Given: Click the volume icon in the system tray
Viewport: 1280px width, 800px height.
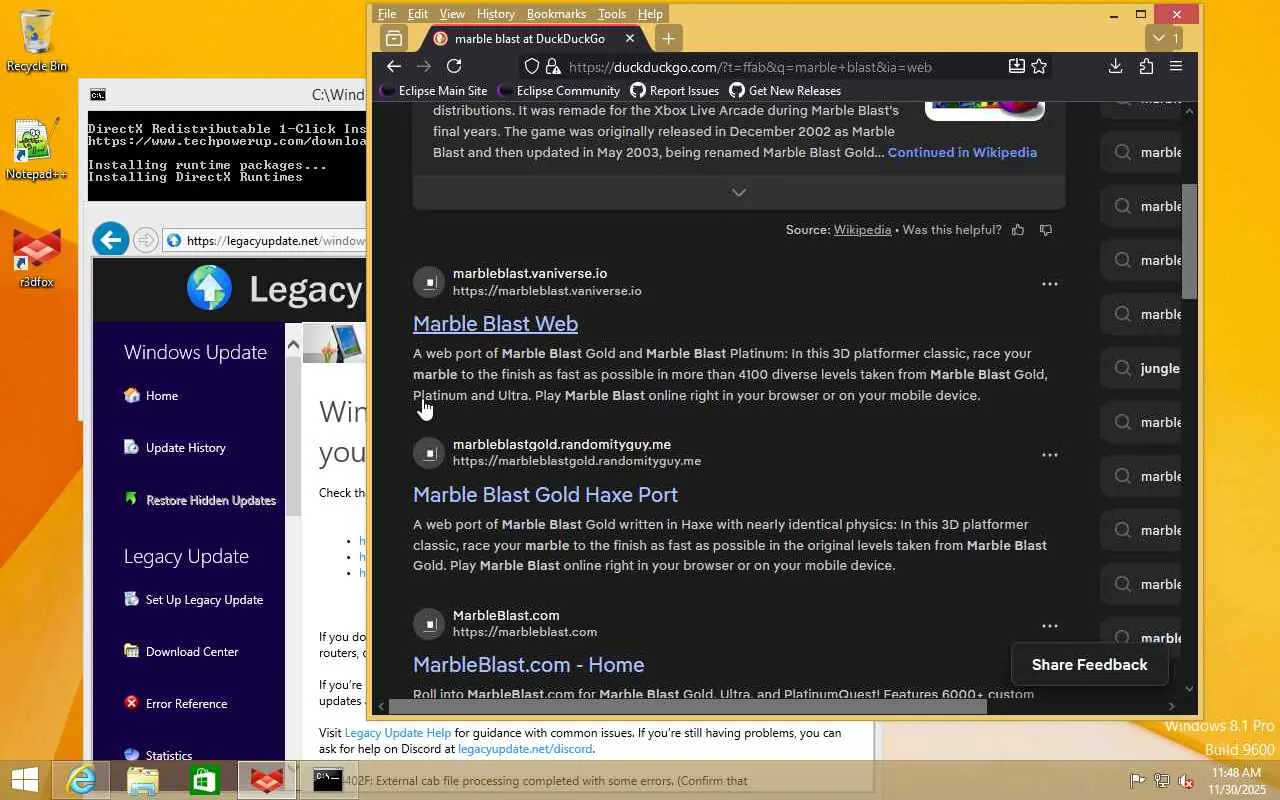Looking at the screenshot, I should pyautogui.click(x=1185, y=781).
